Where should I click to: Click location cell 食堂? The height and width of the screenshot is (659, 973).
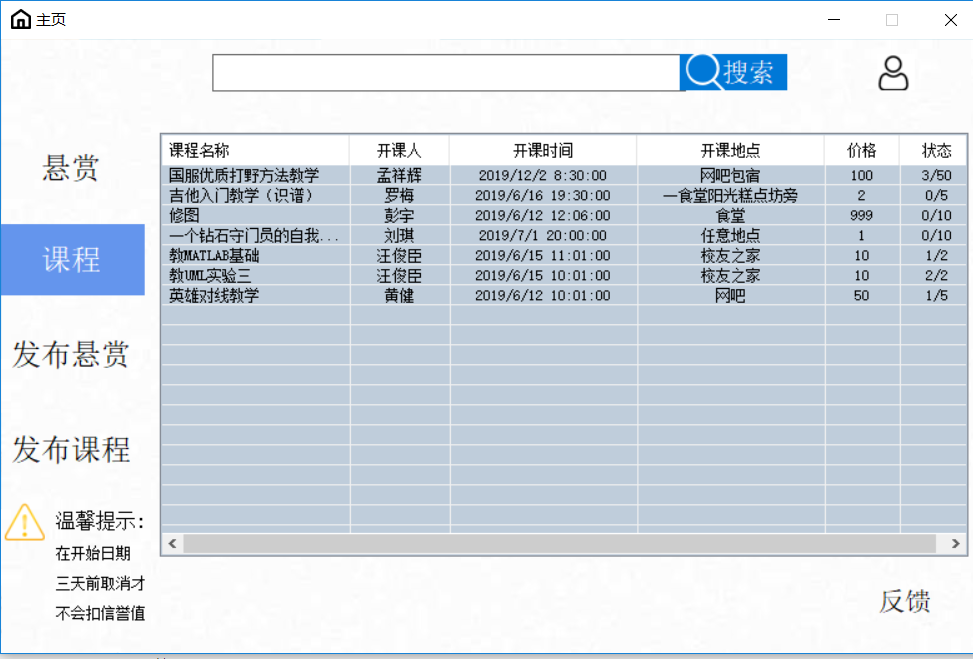tap(730, 215)
